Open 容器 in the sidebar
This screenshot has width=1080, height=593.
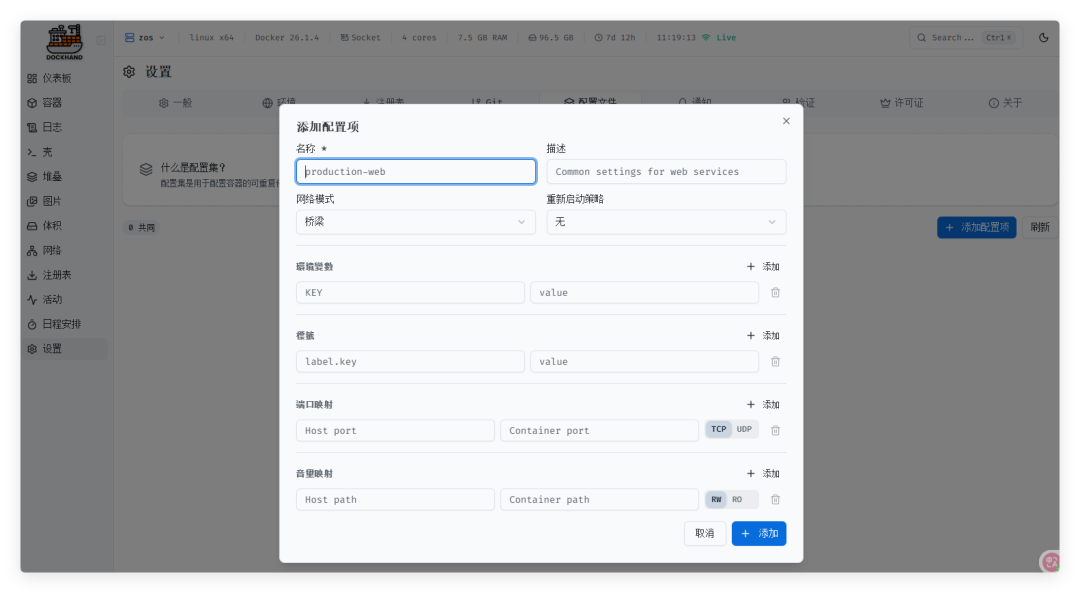(65, 103)
